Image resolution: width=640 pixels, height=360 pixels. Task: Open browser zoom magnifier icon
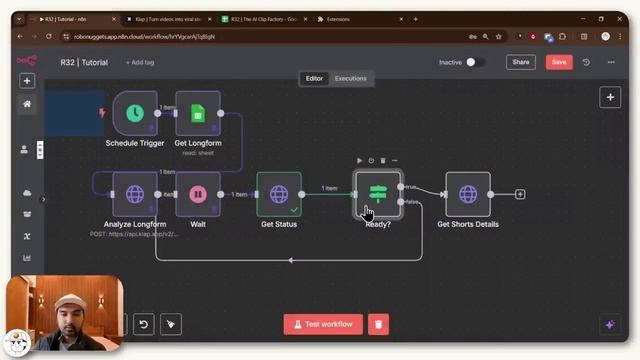pos(485,37)
